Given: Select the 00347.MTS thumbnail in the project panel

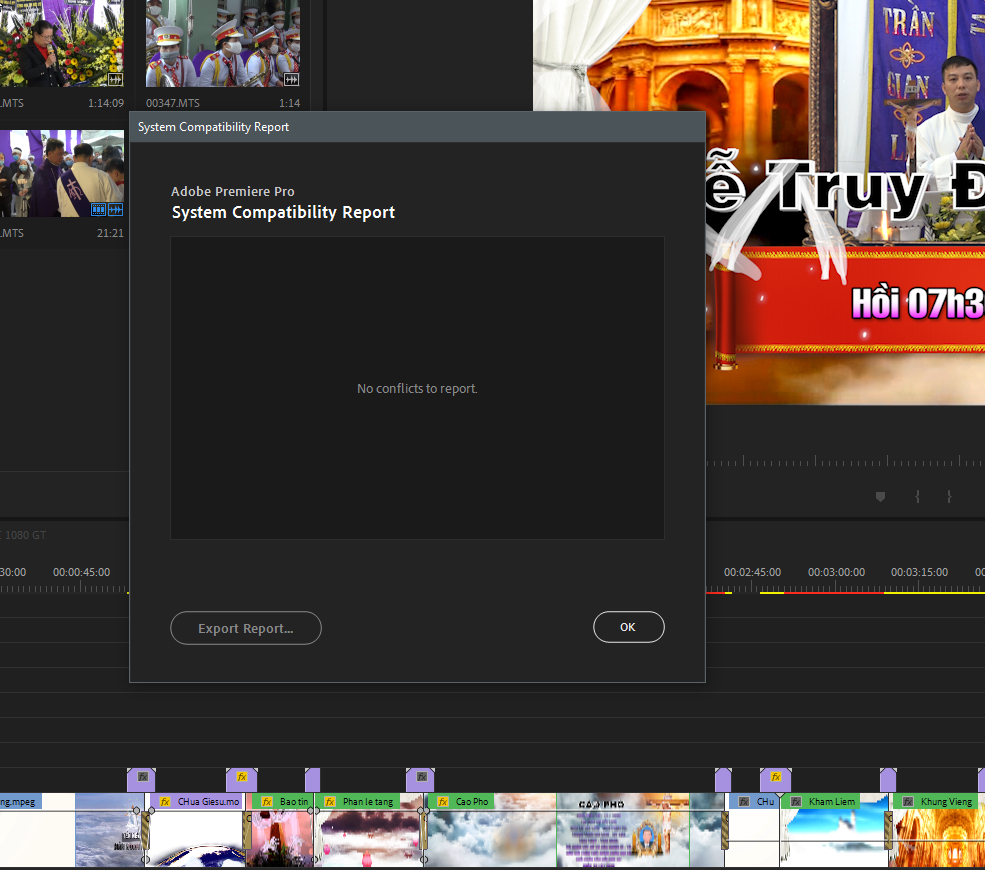Looking at the screenshot, I should 222,45.
